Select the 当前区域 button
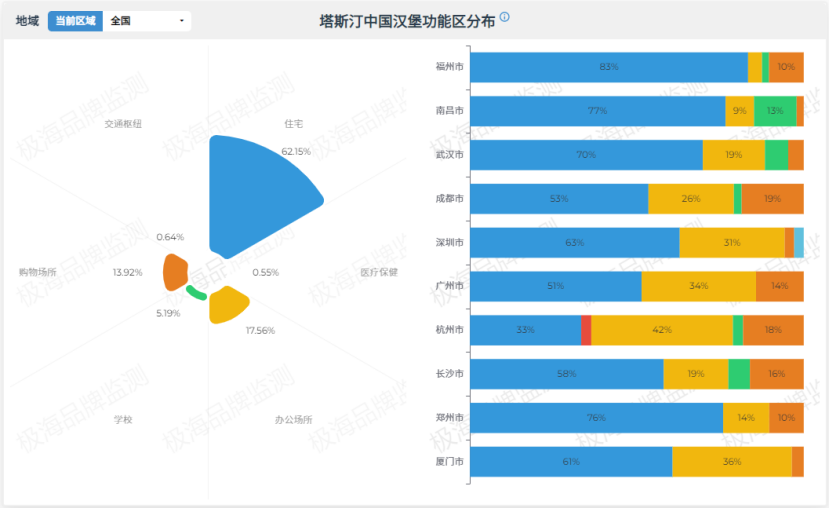Image resolution: width=830 pixels, height=508 pixels. coord(75,21)
